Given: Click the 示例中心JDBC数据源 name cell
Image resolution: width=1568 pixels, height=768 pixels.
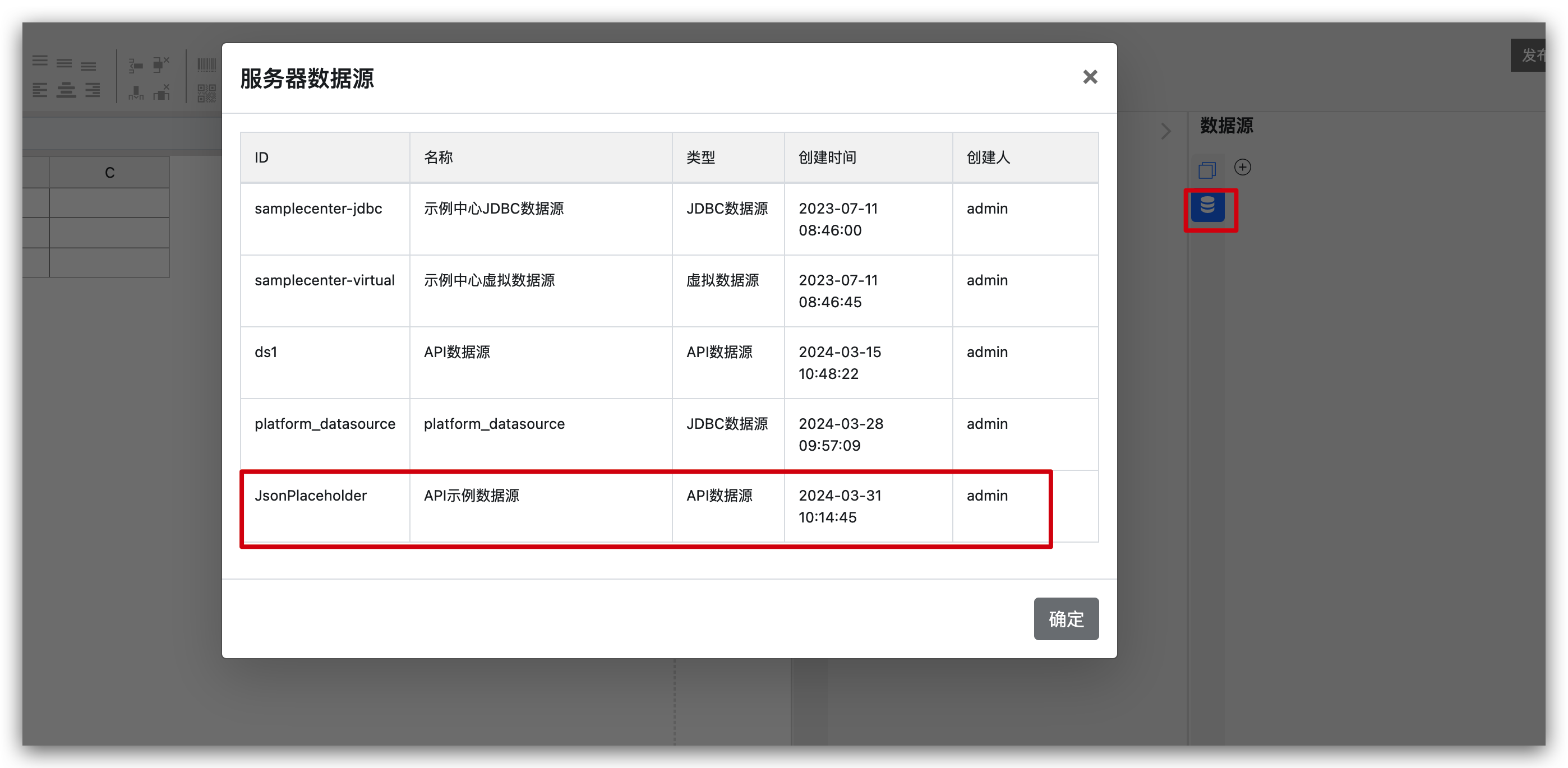Looking at the screenshot, I should [541, 219].
